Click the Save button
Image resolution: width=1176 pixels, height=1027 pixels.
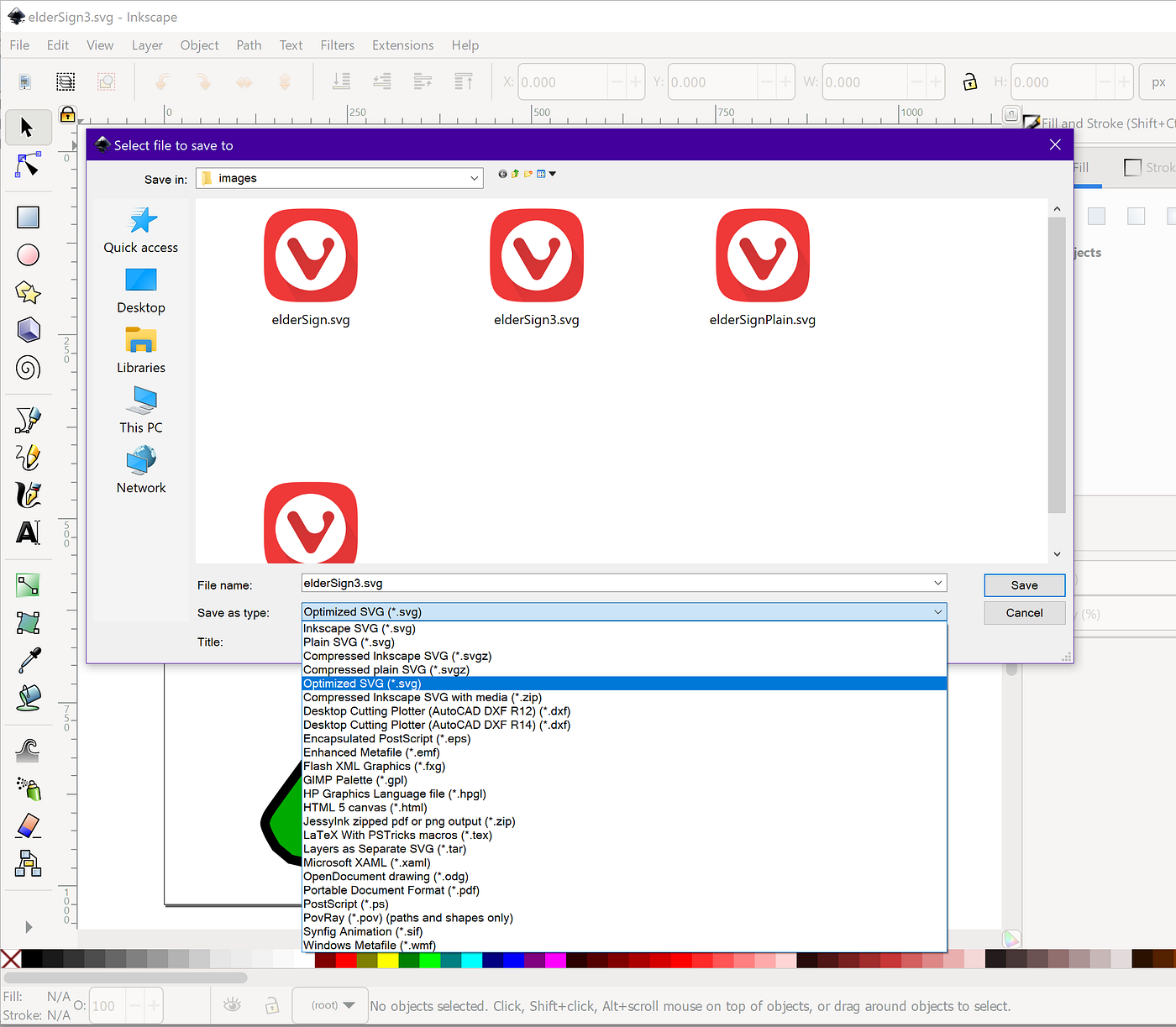[1024, 585]
